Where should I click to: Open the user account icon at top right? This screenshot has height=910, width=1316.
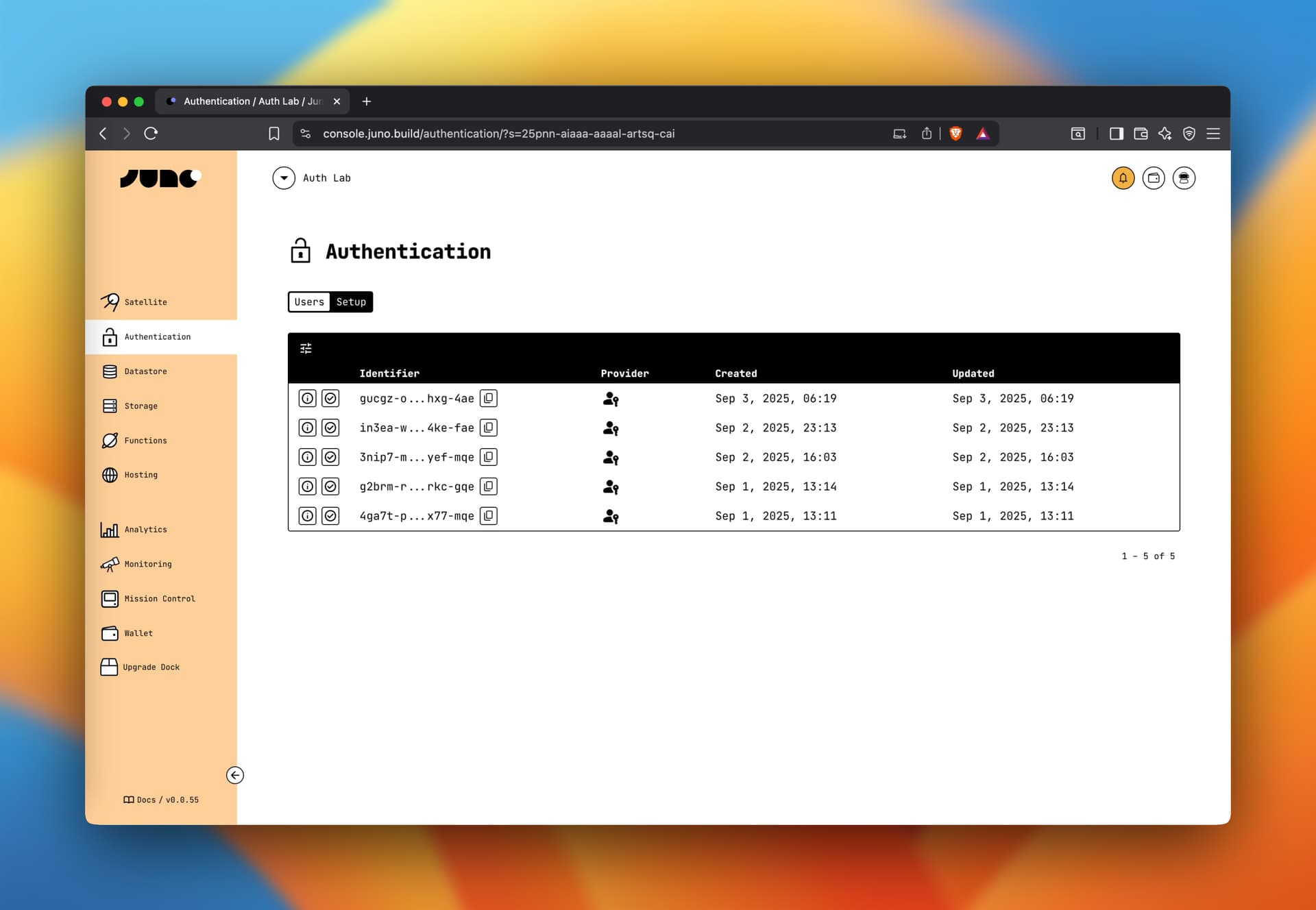point(1184,178)
